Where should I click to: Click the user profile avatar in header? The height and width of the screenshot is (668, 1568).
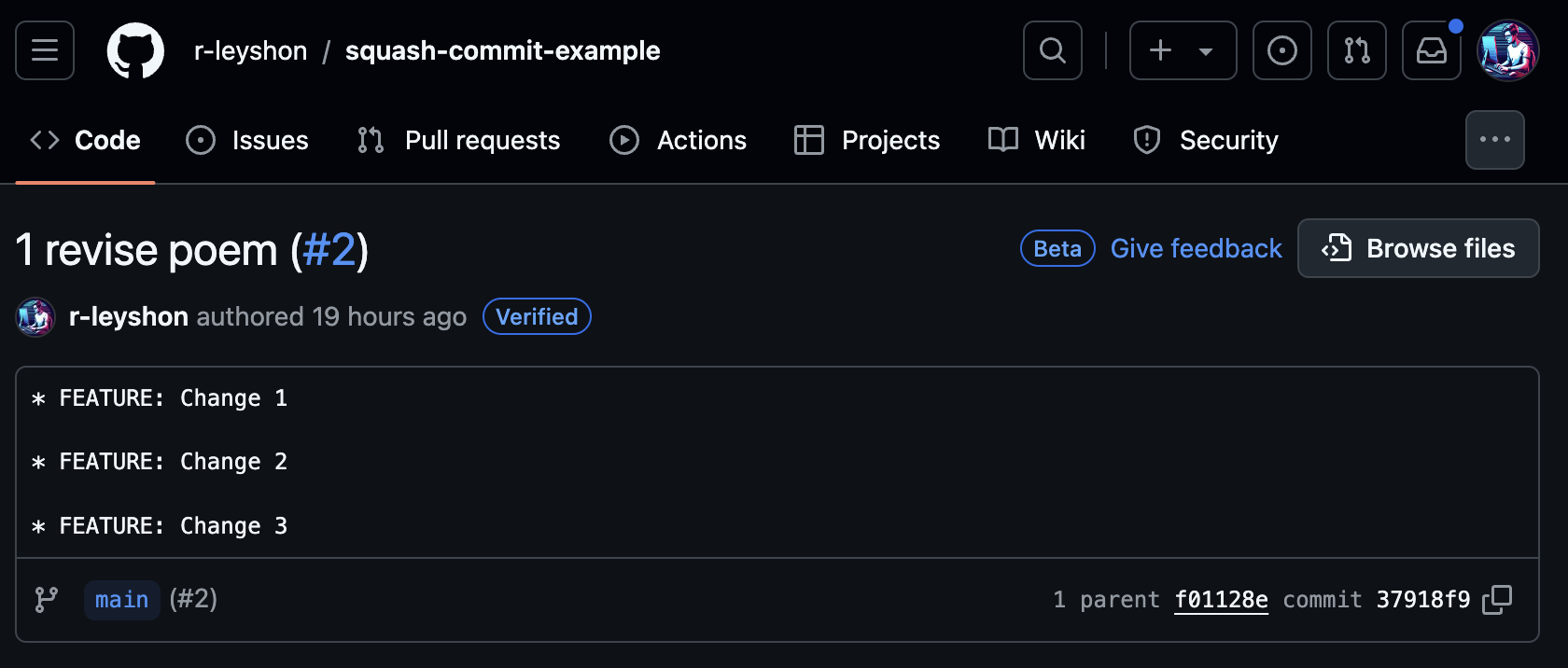pos(1507,50)
